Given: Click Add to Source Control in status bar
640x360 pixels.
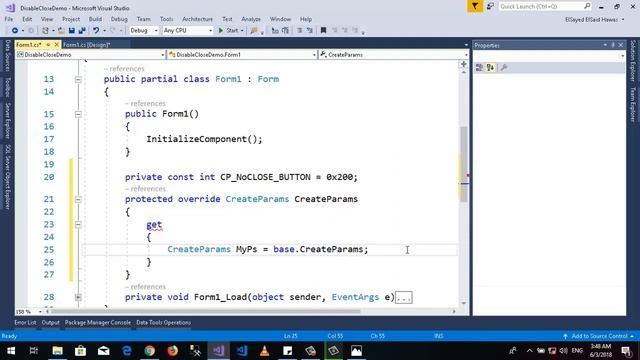Looking at the screenshot, I should 599,336.
